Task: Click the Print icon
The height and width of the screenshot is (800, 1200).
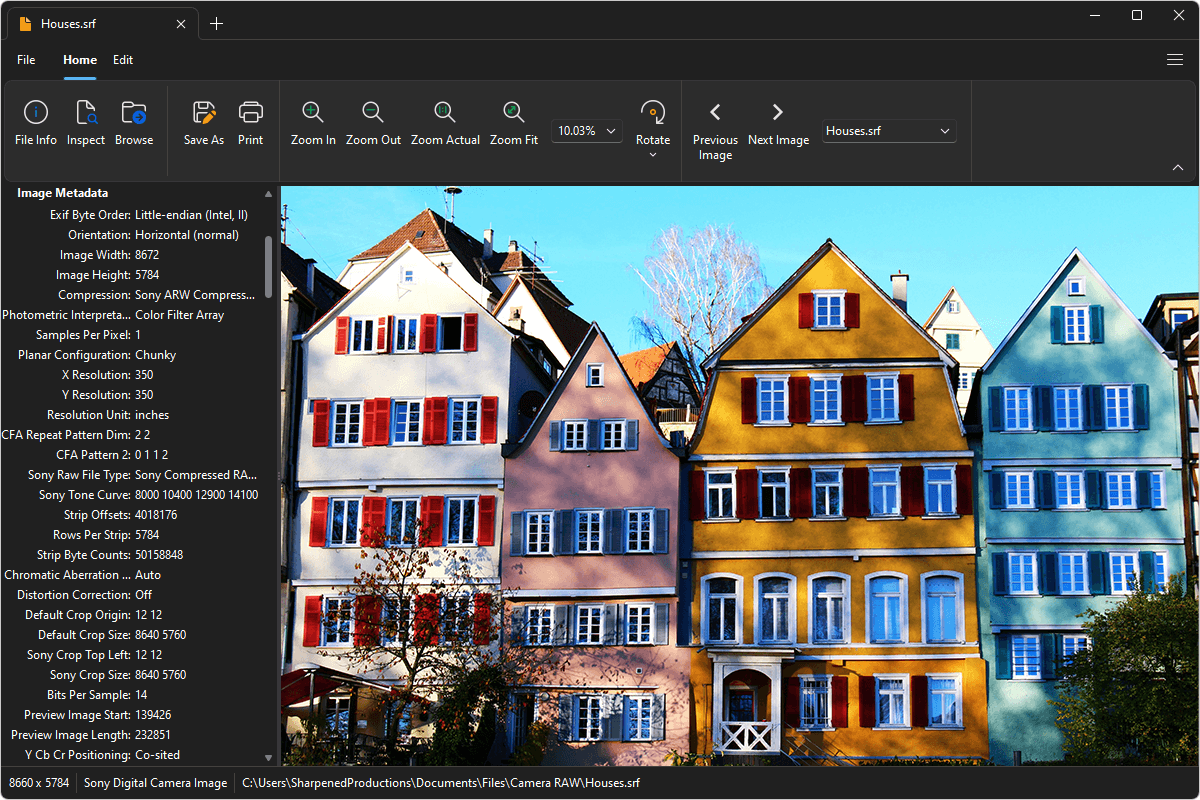Action: coord(250,122)
